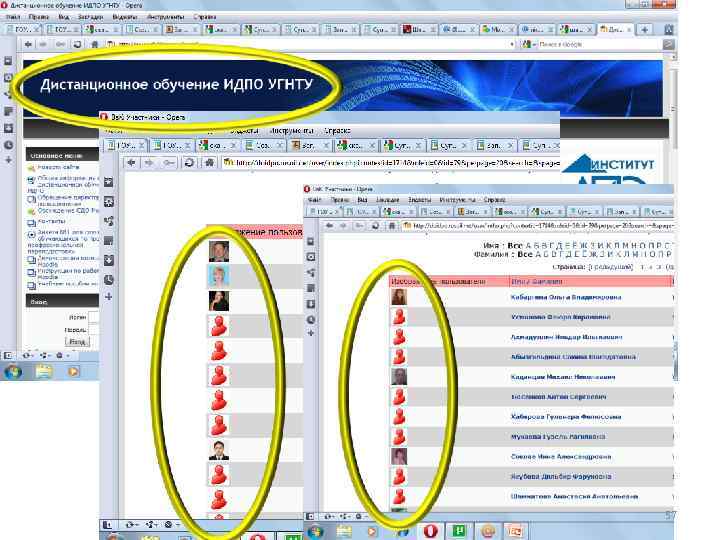Click password wand key in middle window toolbar
Image resolution: width=720 pixels, height=540 pixels.
click(168, 163)
